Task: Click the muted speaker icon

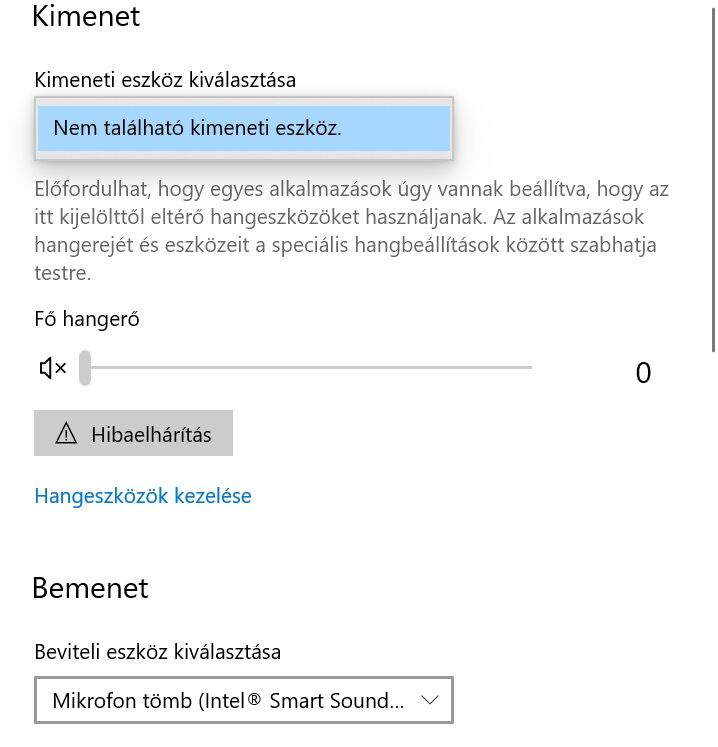Action: 53,368
